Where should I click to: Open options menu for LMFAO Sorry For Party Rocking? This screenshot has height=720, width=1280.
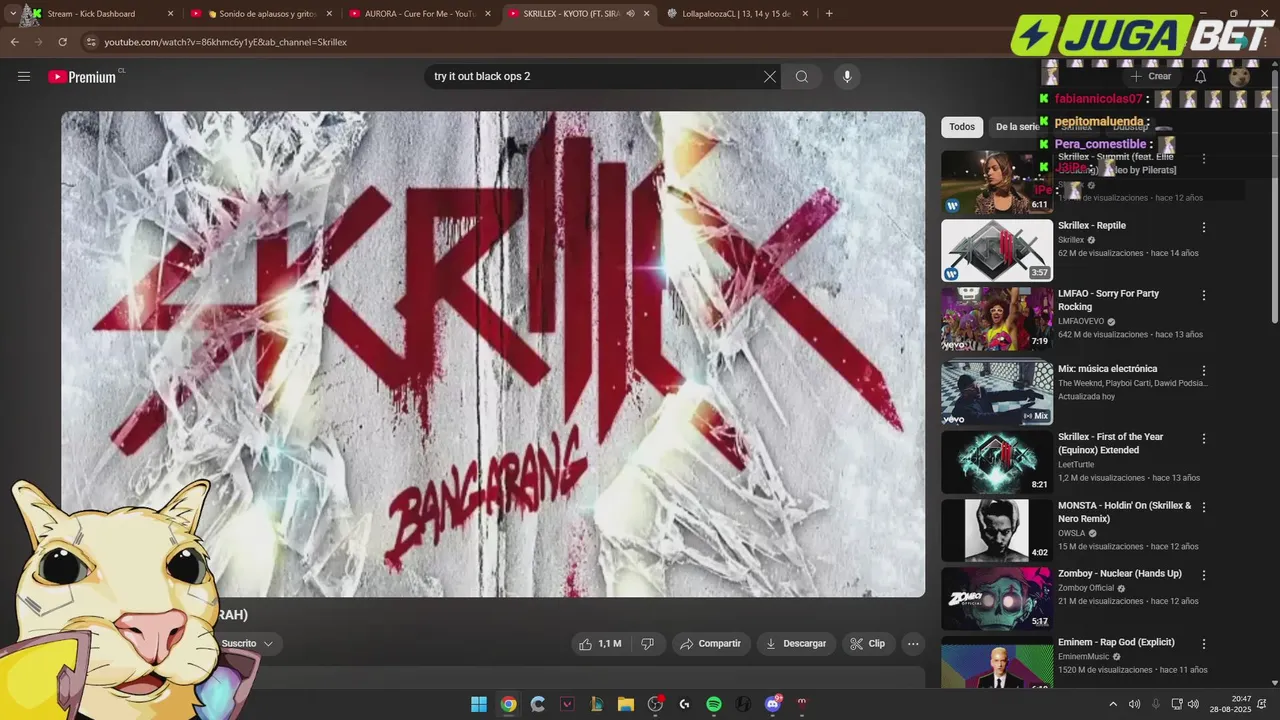point(1204,296)
